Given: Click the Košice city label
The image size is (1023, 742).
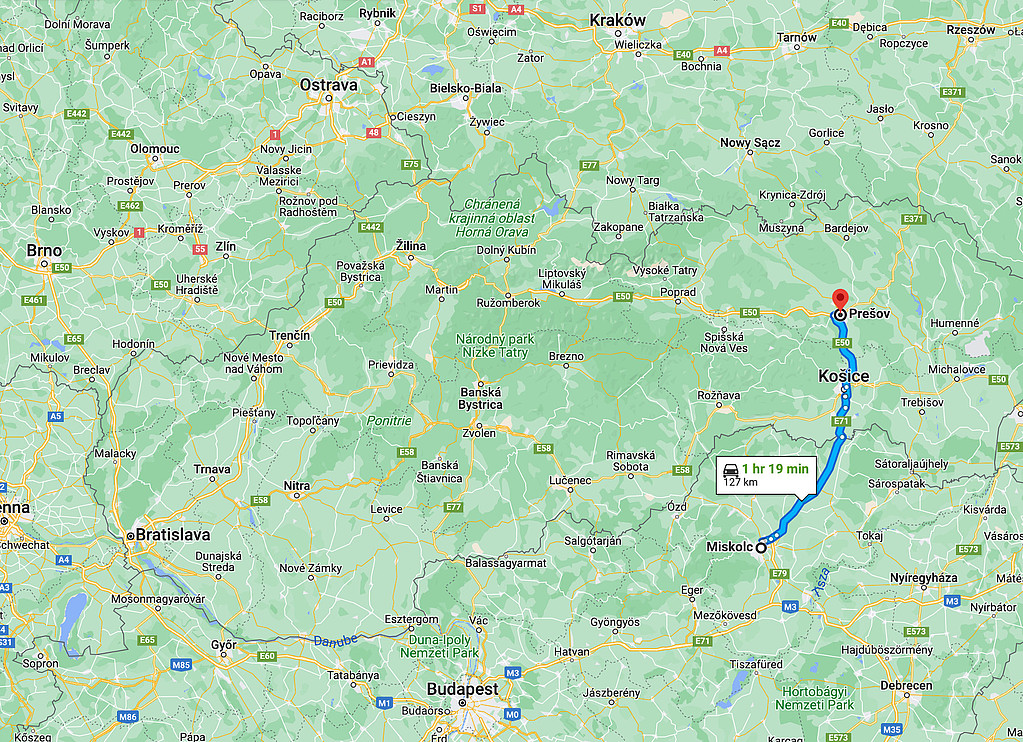Looking at the screenshot, I should [x=844, y=376].
